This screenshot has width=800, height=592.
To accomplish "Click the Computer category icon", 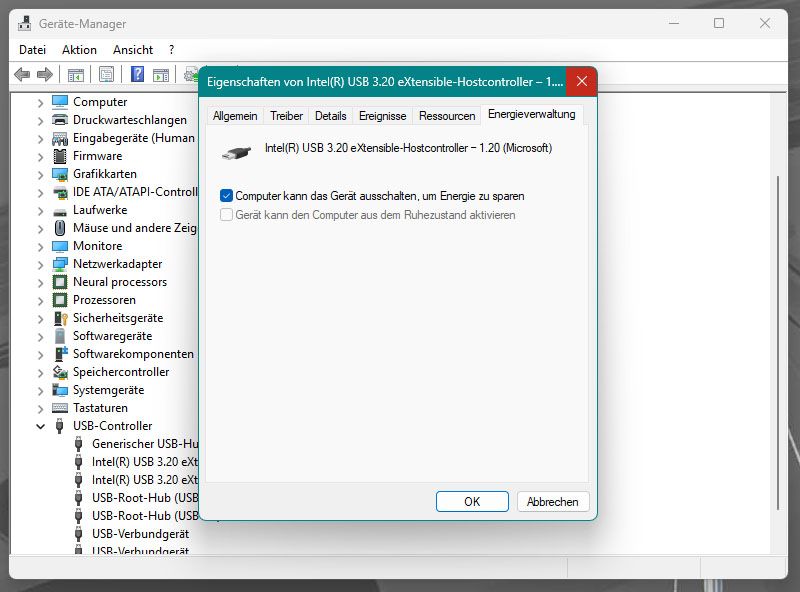I will [60, 102].
